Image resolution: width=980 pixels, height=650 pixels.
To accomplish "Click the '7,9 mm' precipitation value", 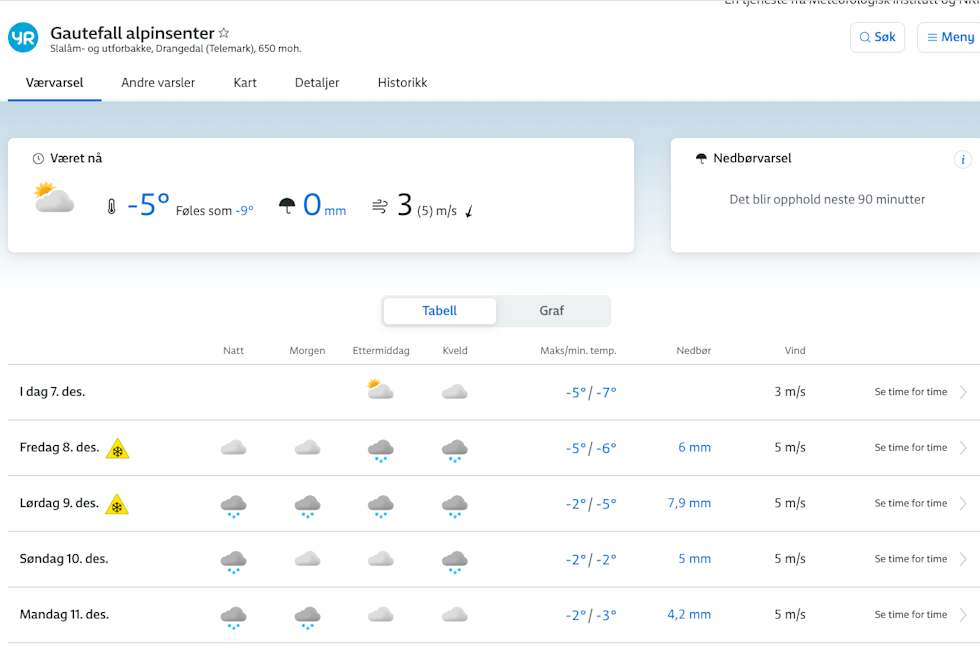I will pos(689,503).
